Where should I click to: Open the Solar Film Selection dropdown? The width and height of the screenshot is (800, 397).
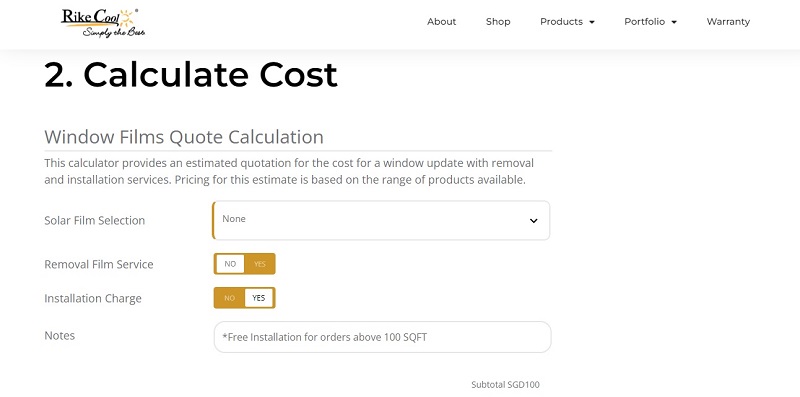[381, 220]
